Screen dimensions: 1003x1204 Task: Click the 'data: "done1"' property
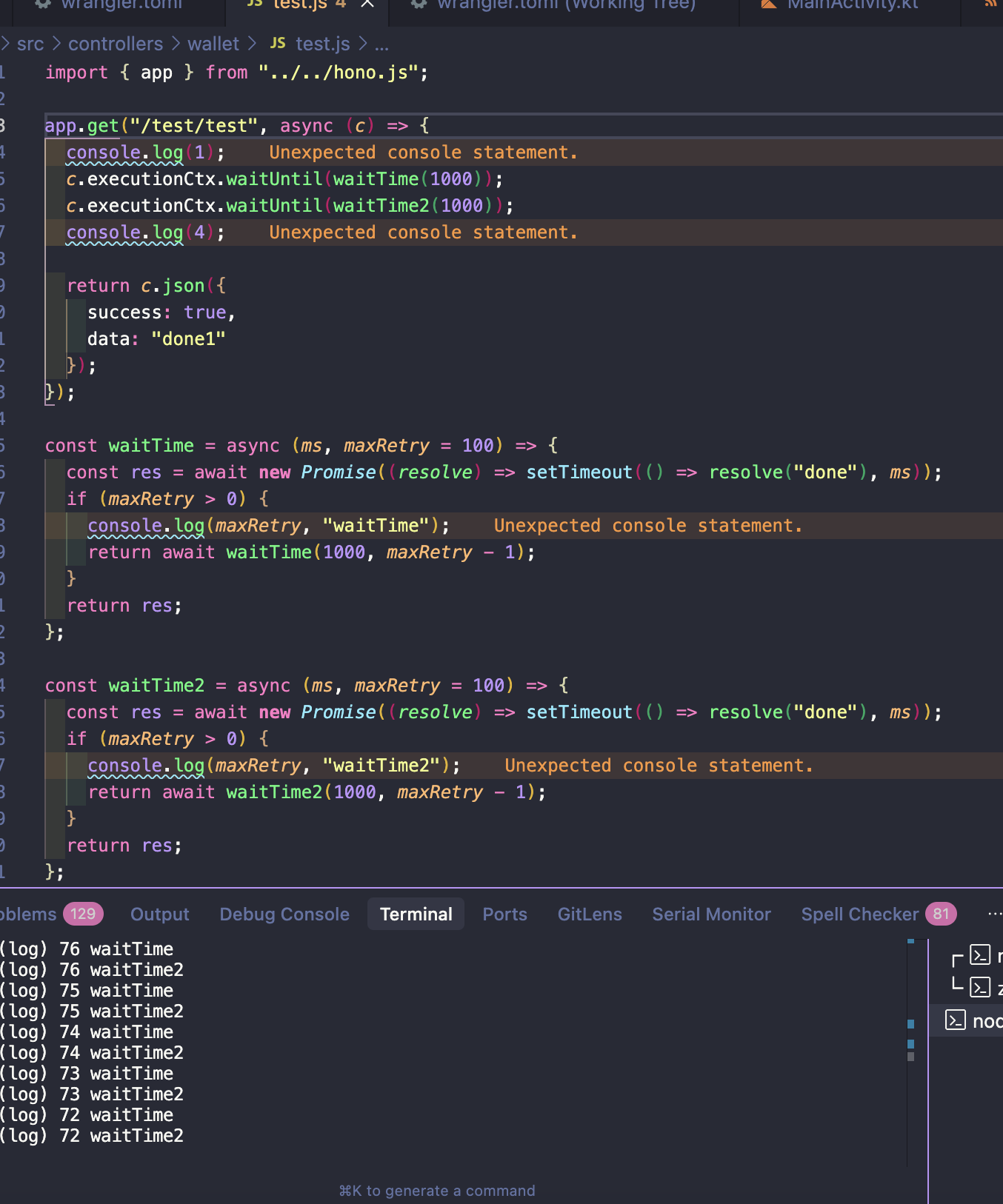(156, 339)
